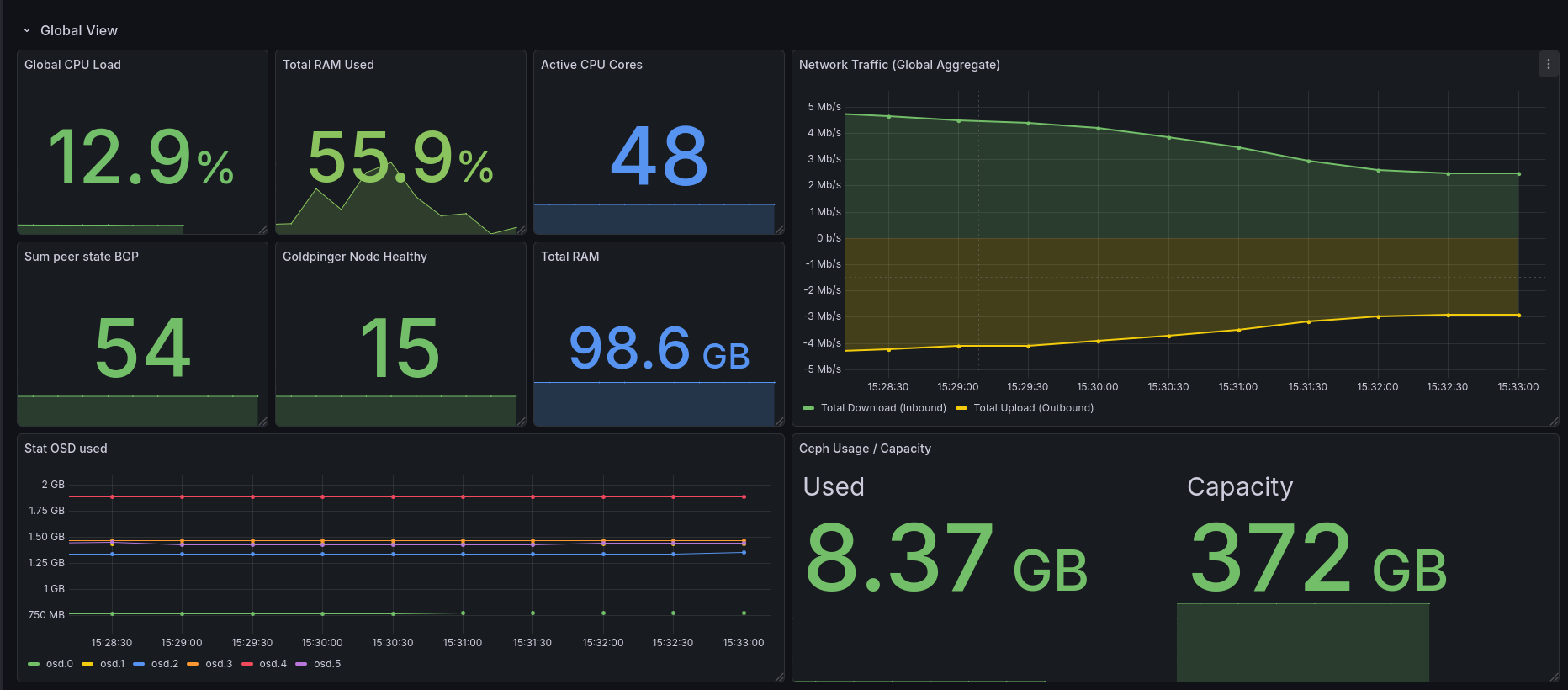Click the Total RAM Used resize handle
The height and width of the screenshot is (690, 1568).
click(x=522, y=230)
